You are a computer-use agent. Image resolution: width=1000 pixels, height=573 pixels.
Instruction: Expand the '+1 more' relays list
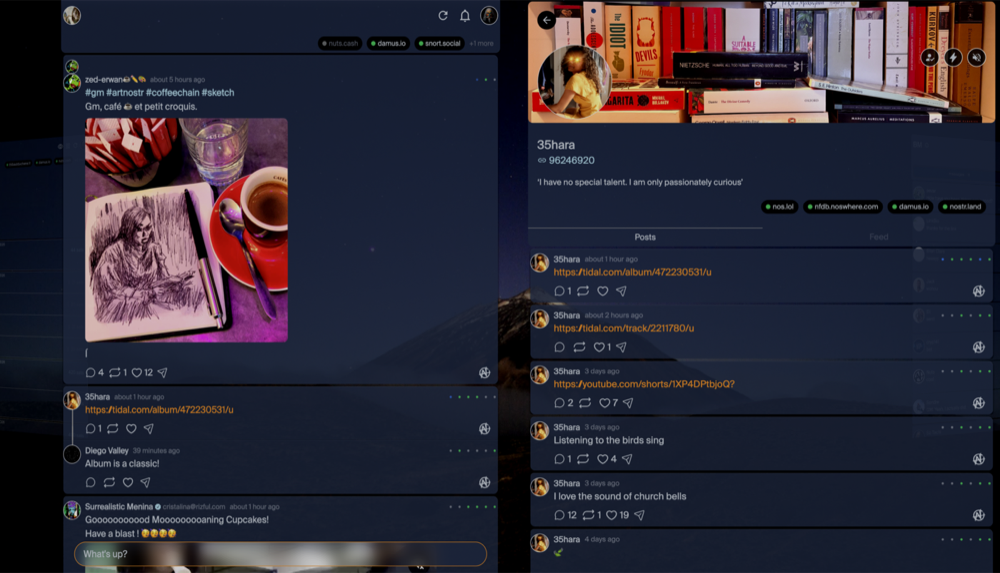point(481,44)
